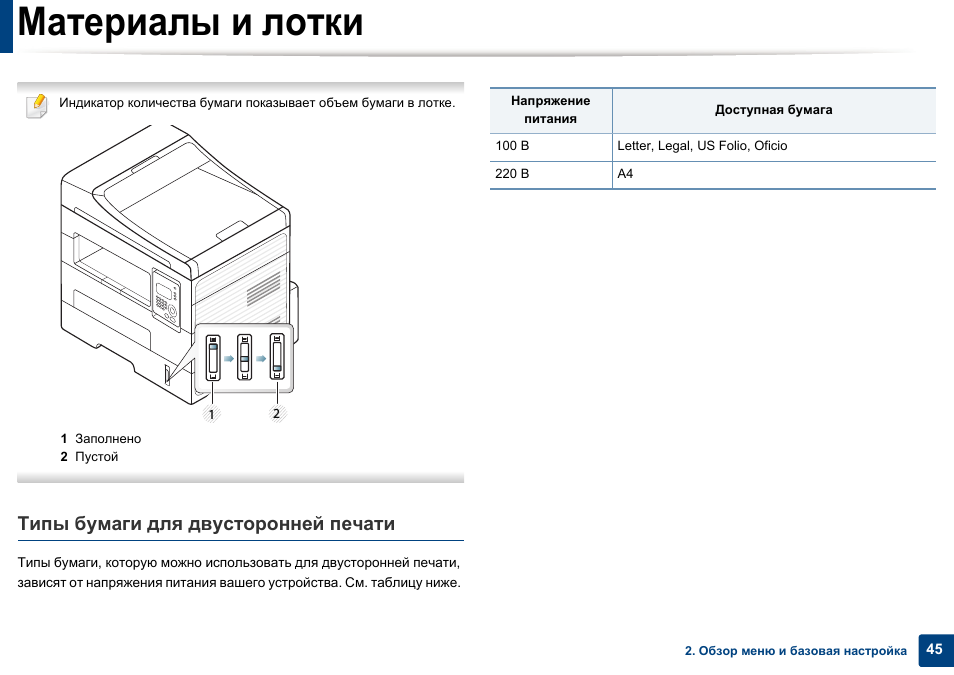Viewport: 954px width, 675px height.
Task: Select the middle paper level indicator
Action: (x=244, y=357)
